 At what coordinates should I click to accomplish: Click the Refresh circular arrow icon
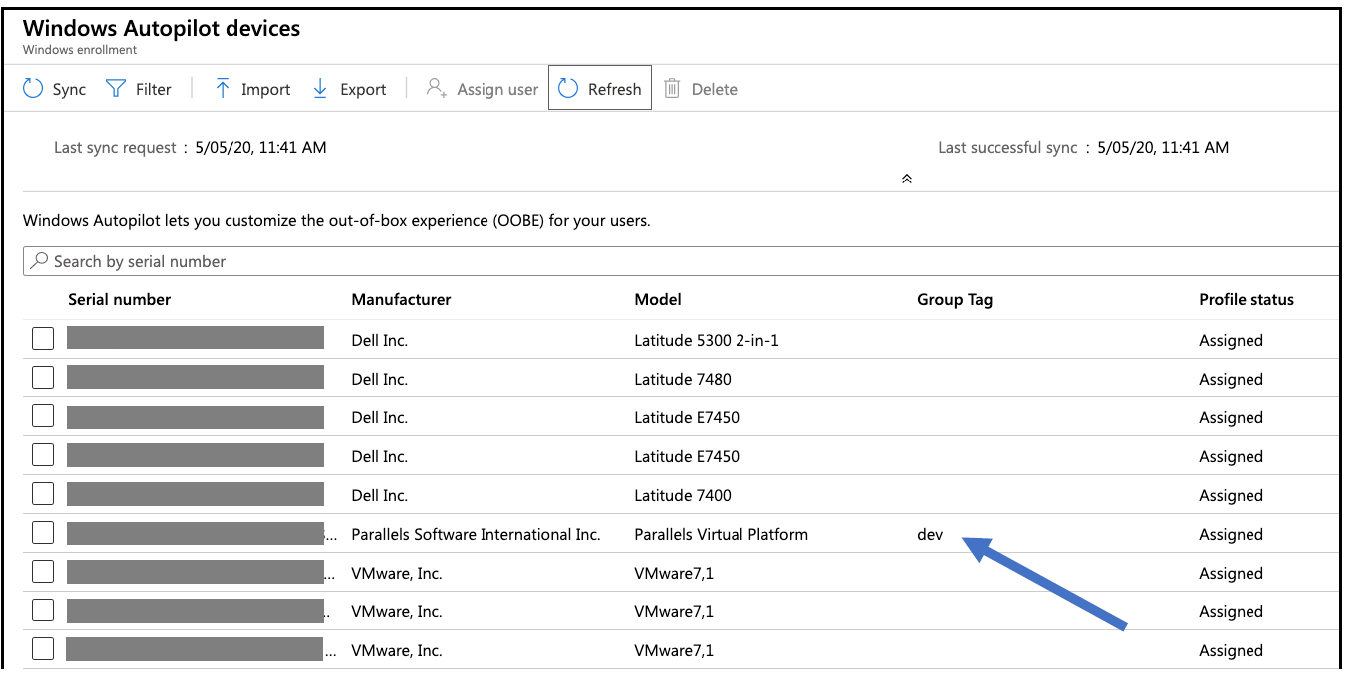click(x=568, y=89)
